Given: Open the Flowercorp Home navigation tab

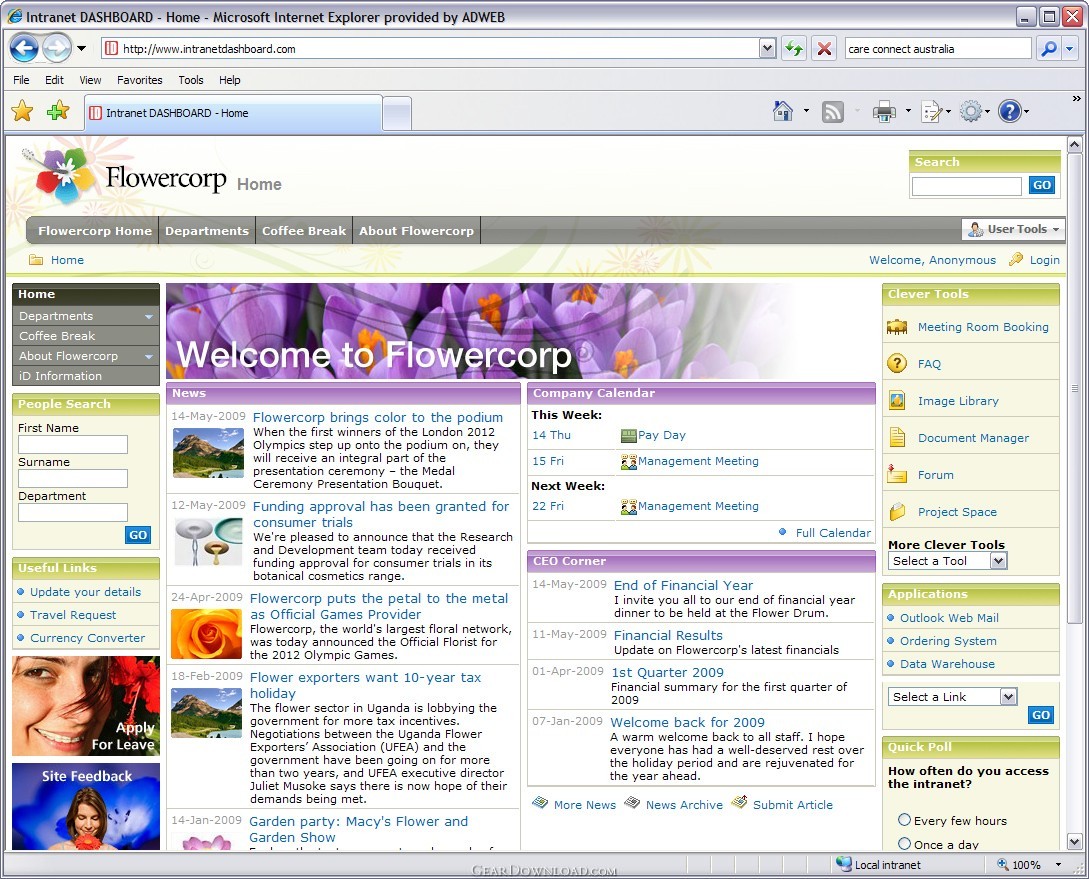Looking at the screenshot, I should tap(94, 231).
